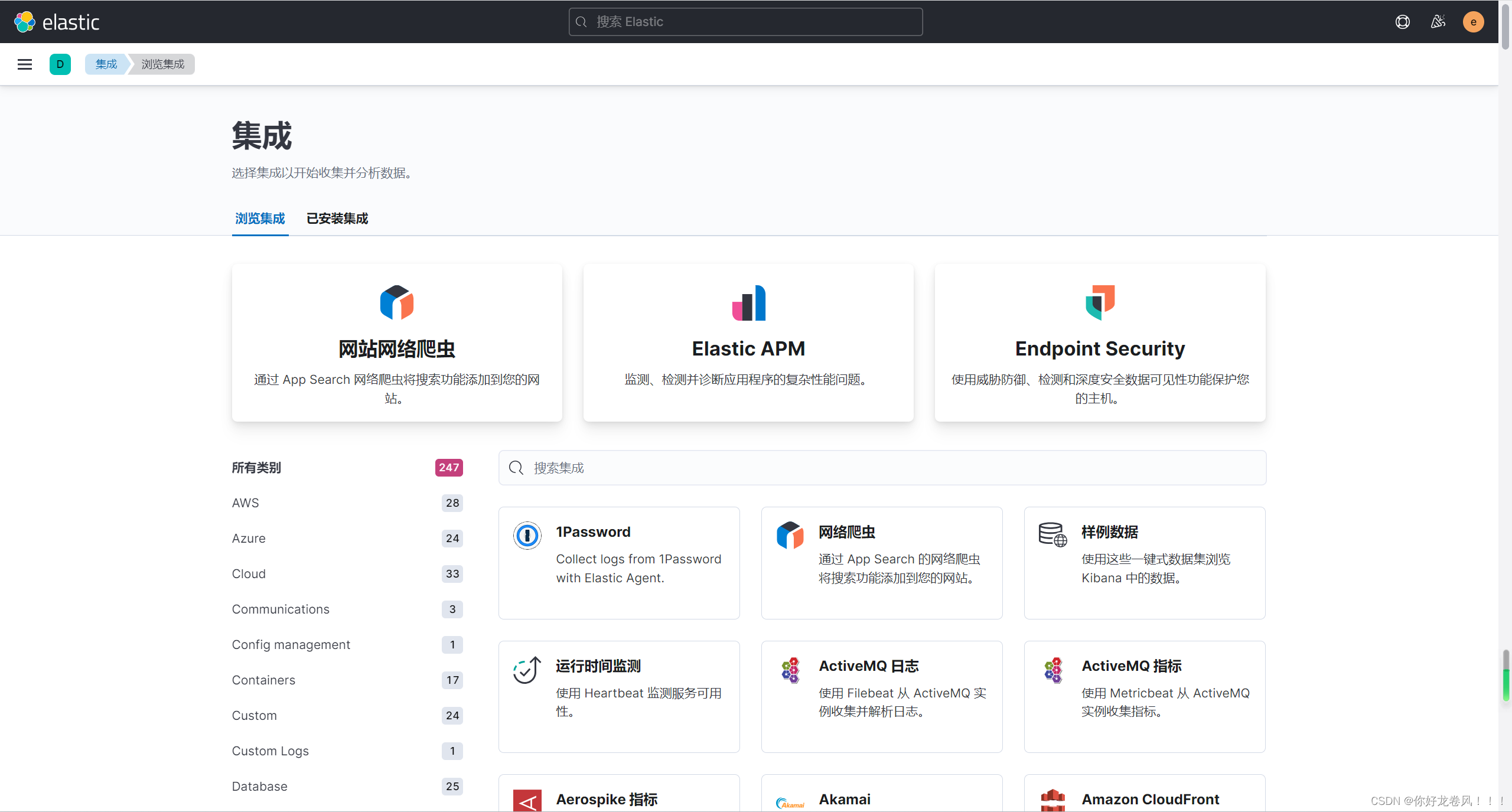The image size is (1512, 812).
Task: Select the 浏览集成 tab
Action: pyautogui.click(x=260, y=219)
